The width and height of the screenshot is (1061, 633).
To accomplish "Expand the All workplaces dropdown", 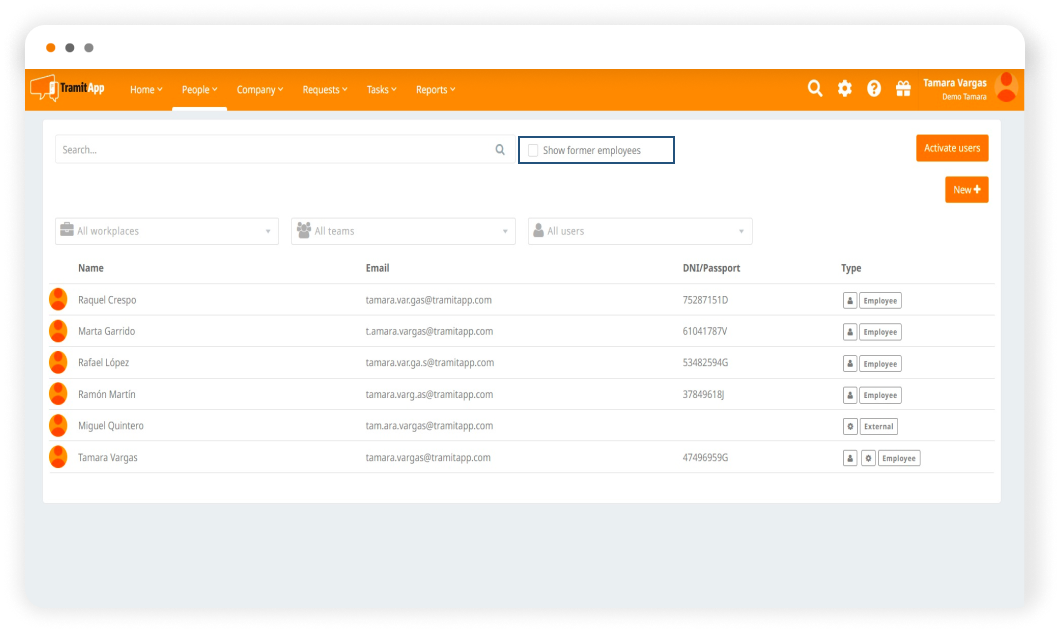I will (x=166, y=231).
